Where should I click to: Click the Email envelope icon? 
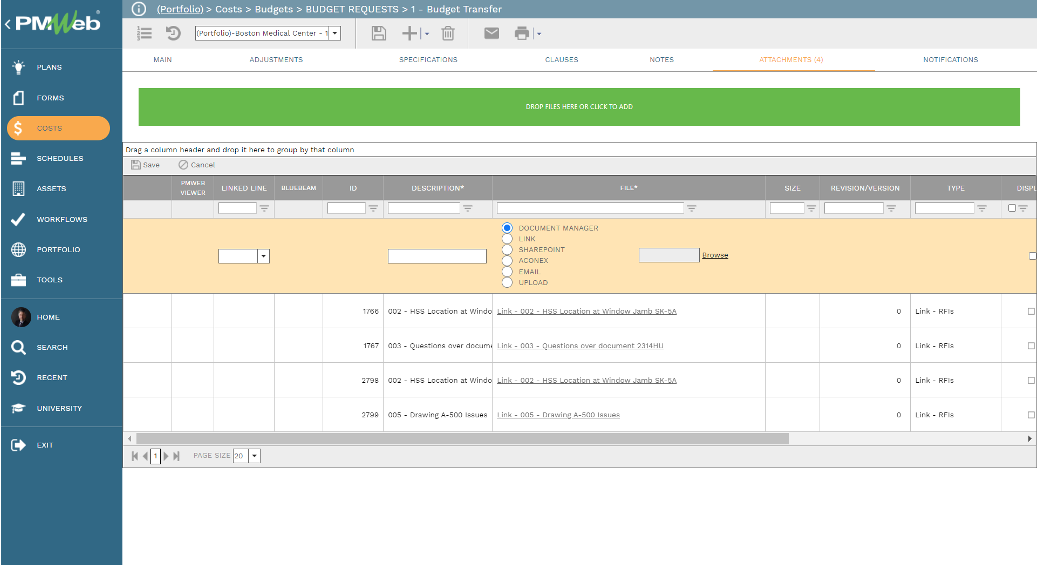coord(491,33)
